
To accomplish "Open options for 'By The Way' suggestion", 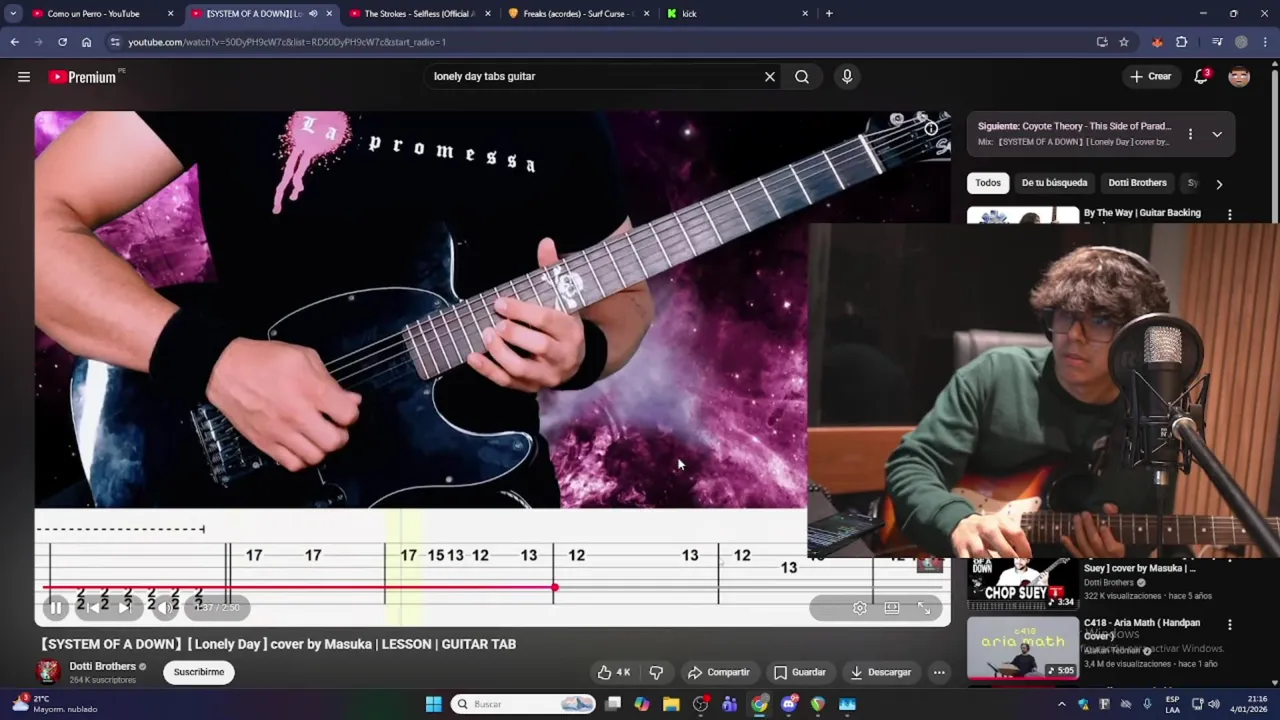I will pyautogui.click(x=1230, y=214).
